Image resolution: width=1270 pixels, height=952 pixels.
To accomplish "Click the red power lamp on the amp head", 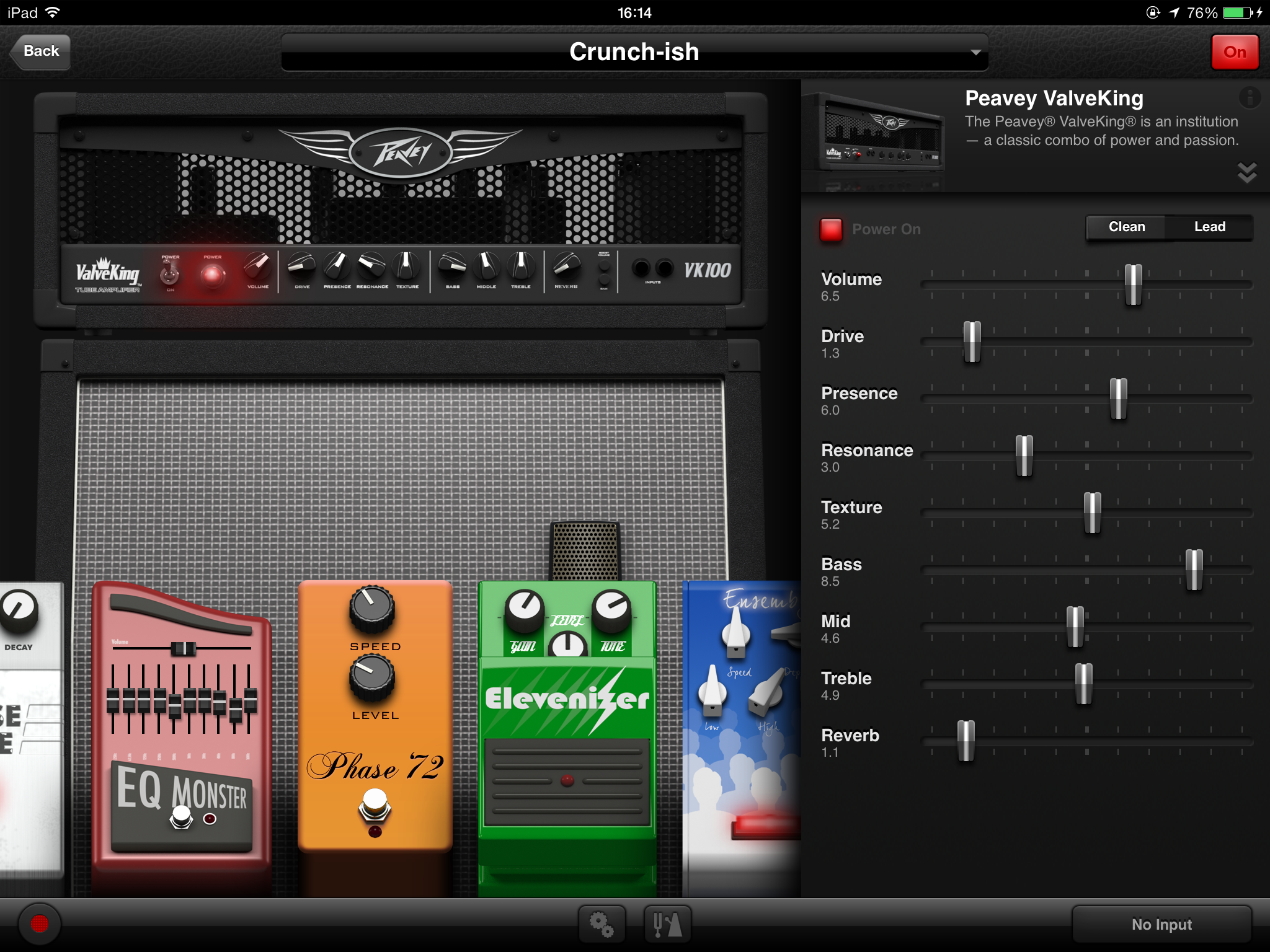I will tap(212, 275).
